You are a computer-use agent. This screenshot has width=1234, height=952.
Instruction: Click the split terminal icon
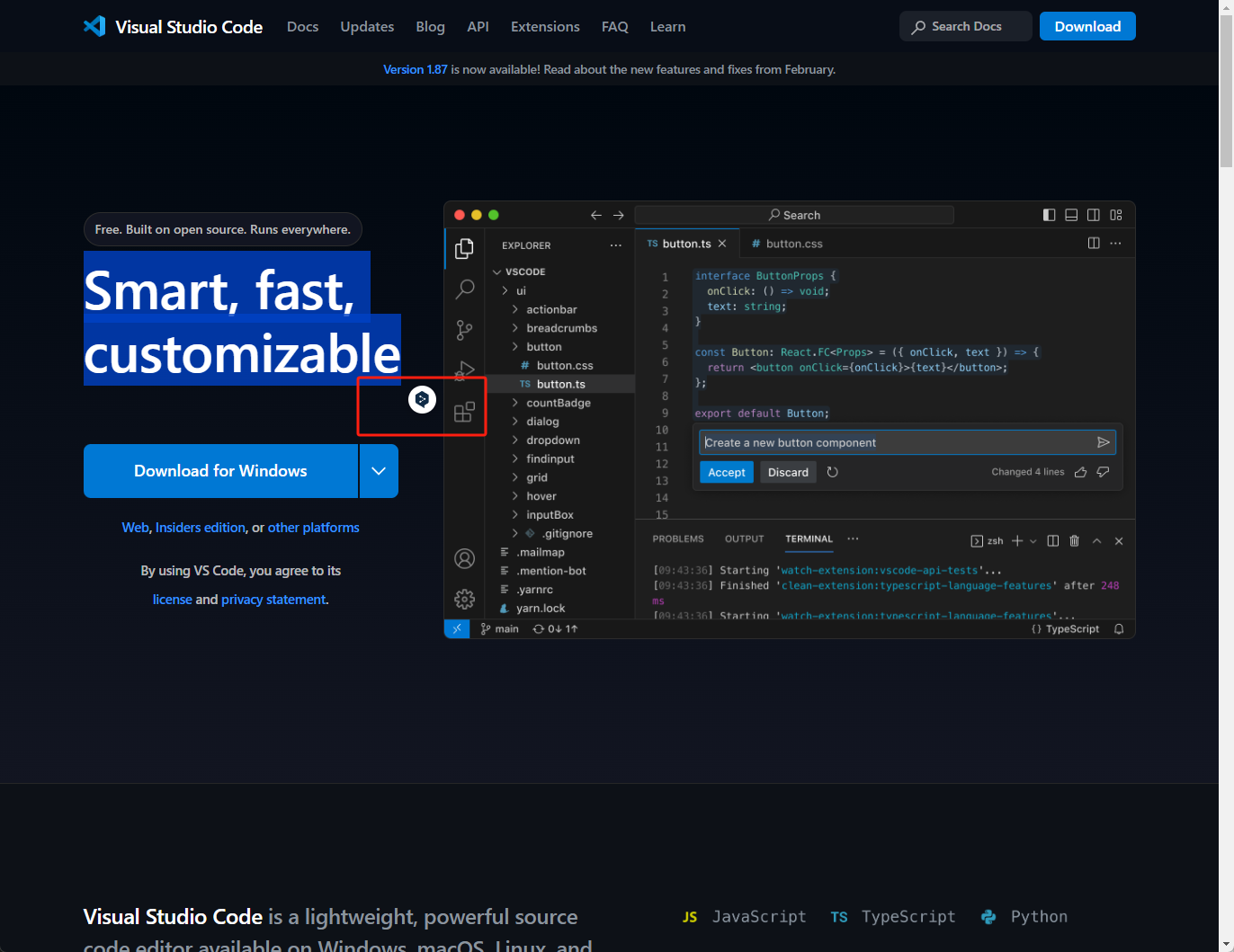pos(1053,540)
